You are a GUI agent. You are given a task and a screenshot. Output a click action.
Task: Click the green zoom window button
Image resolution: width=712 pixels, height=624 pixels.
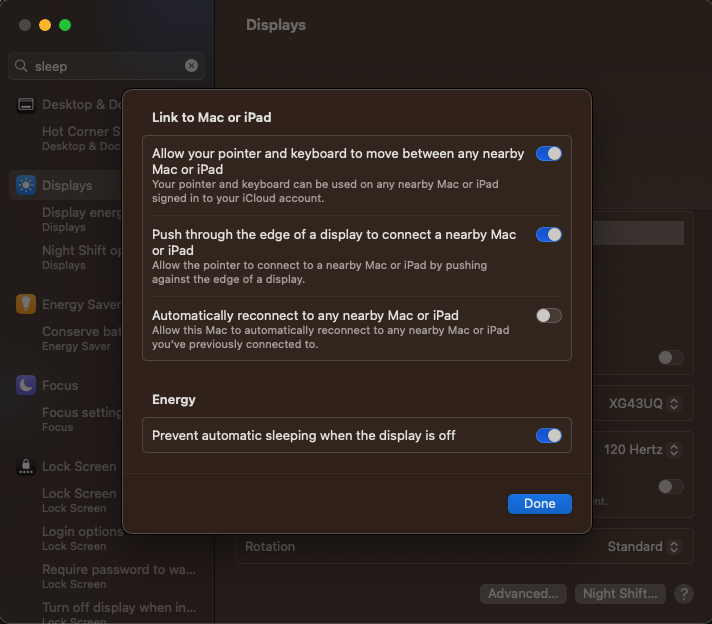click(65, 25)
